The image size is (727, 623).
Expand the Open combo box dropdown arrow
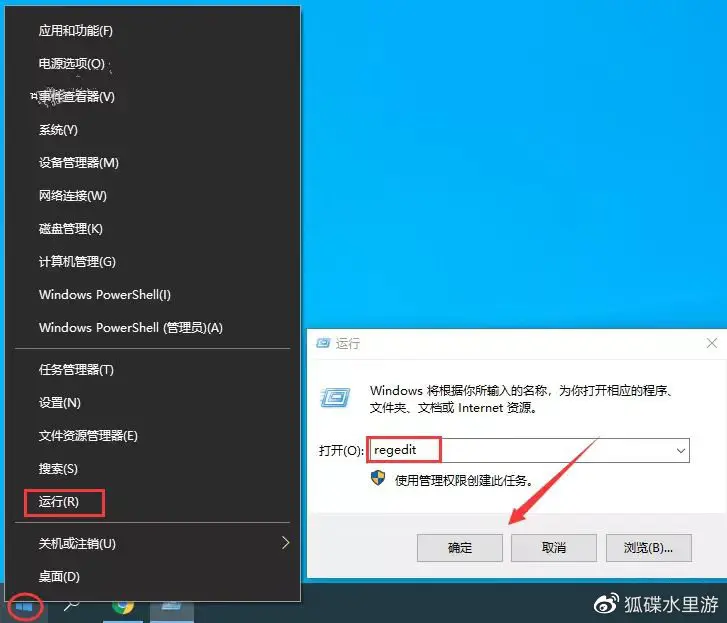click(681, 450)
